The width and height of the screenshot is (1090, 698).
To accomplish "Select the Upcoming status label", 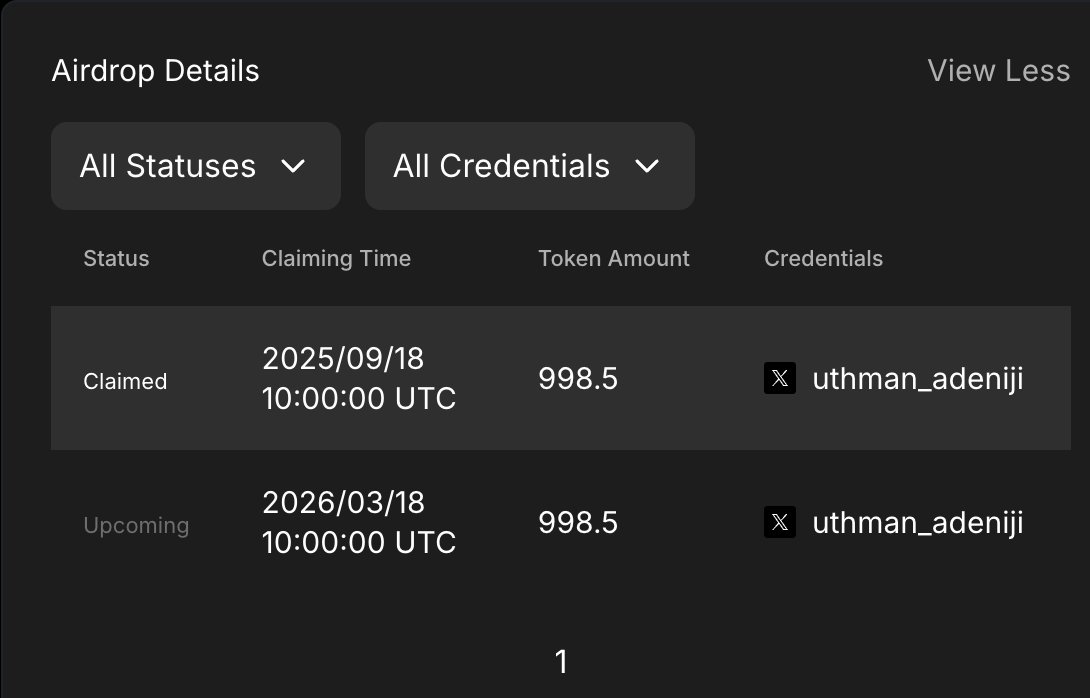I will click(136, 525).
